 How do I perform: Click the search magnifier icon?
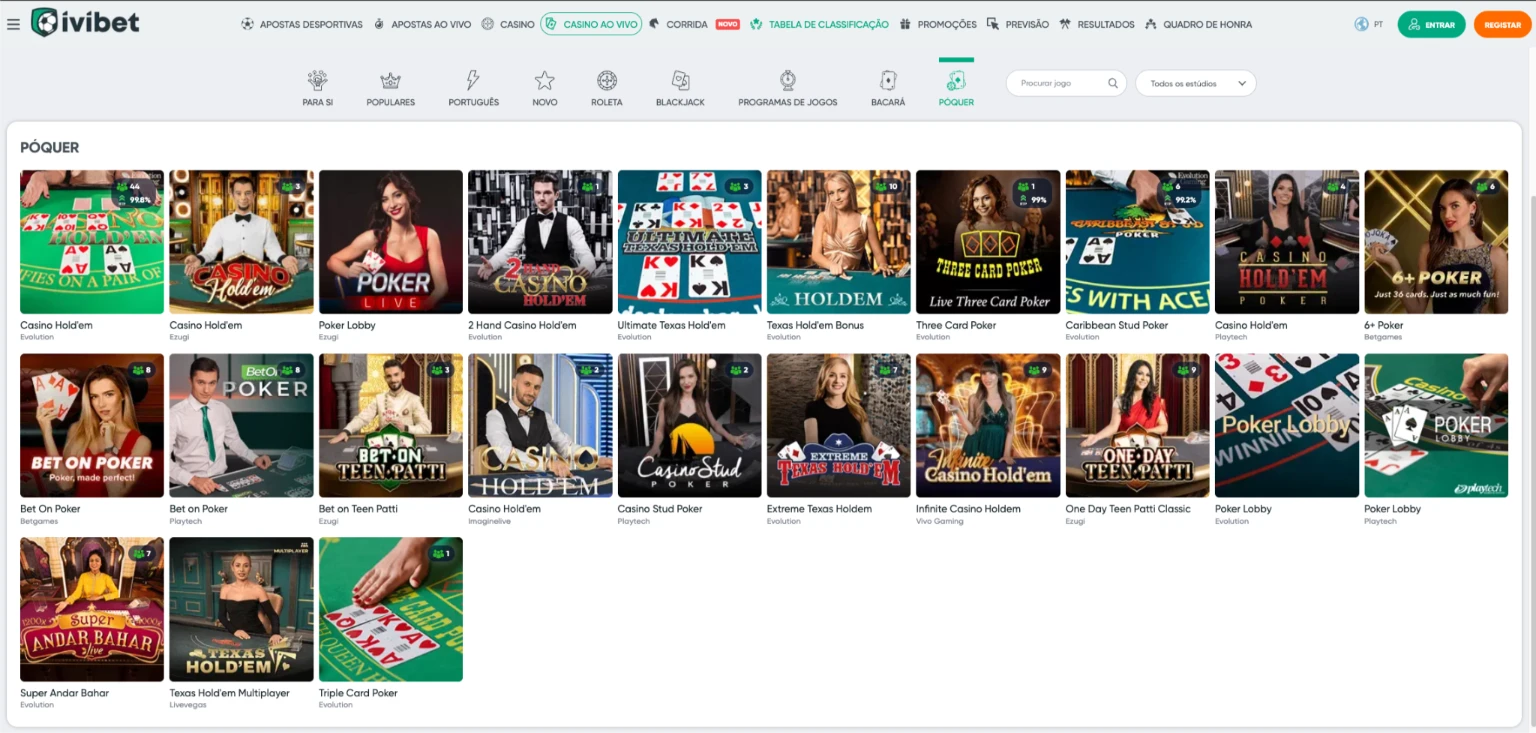pyautogui.click(x=1113, y=83)
